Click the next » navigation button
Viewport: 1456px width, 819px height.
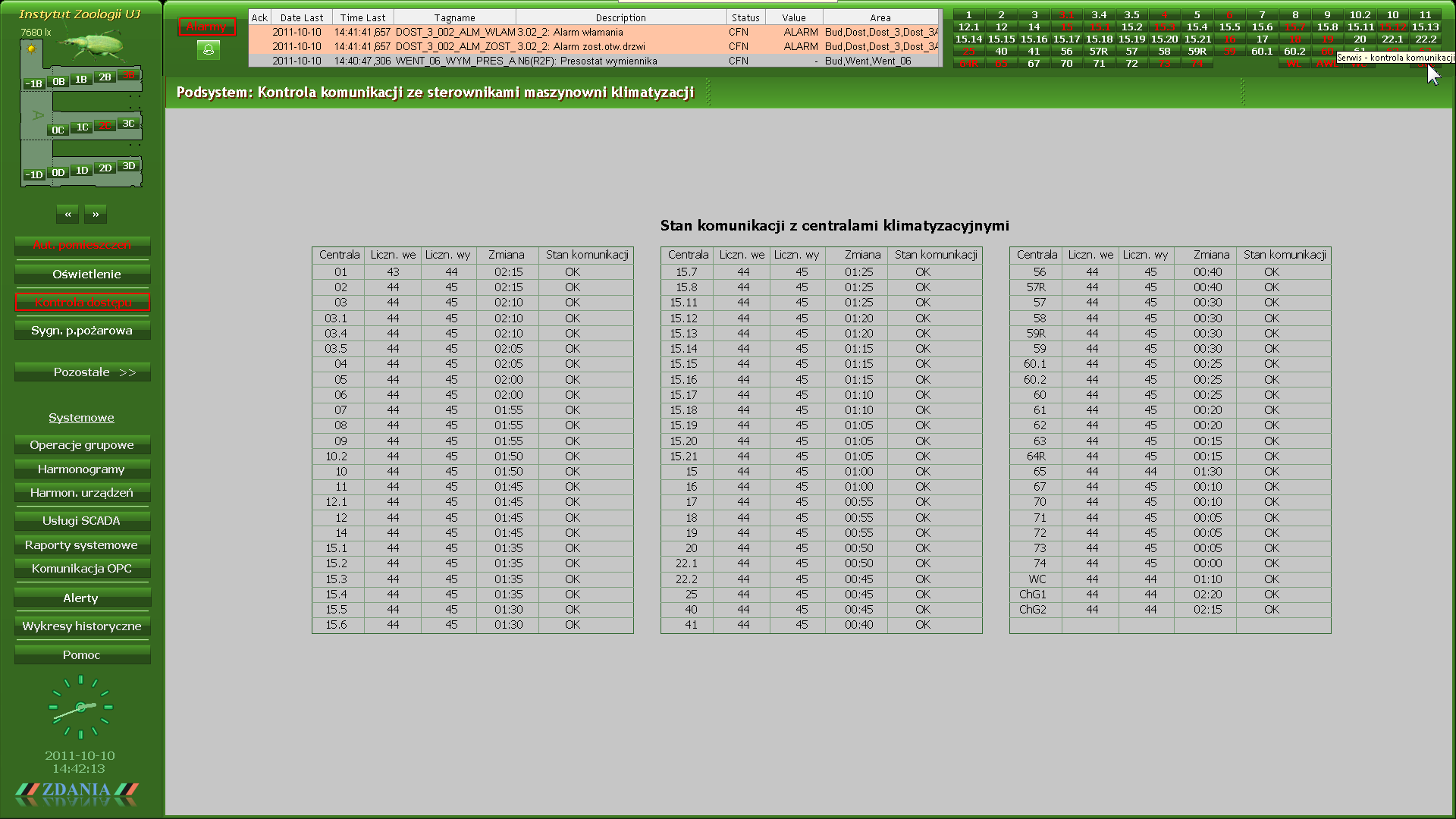(96, 215)
